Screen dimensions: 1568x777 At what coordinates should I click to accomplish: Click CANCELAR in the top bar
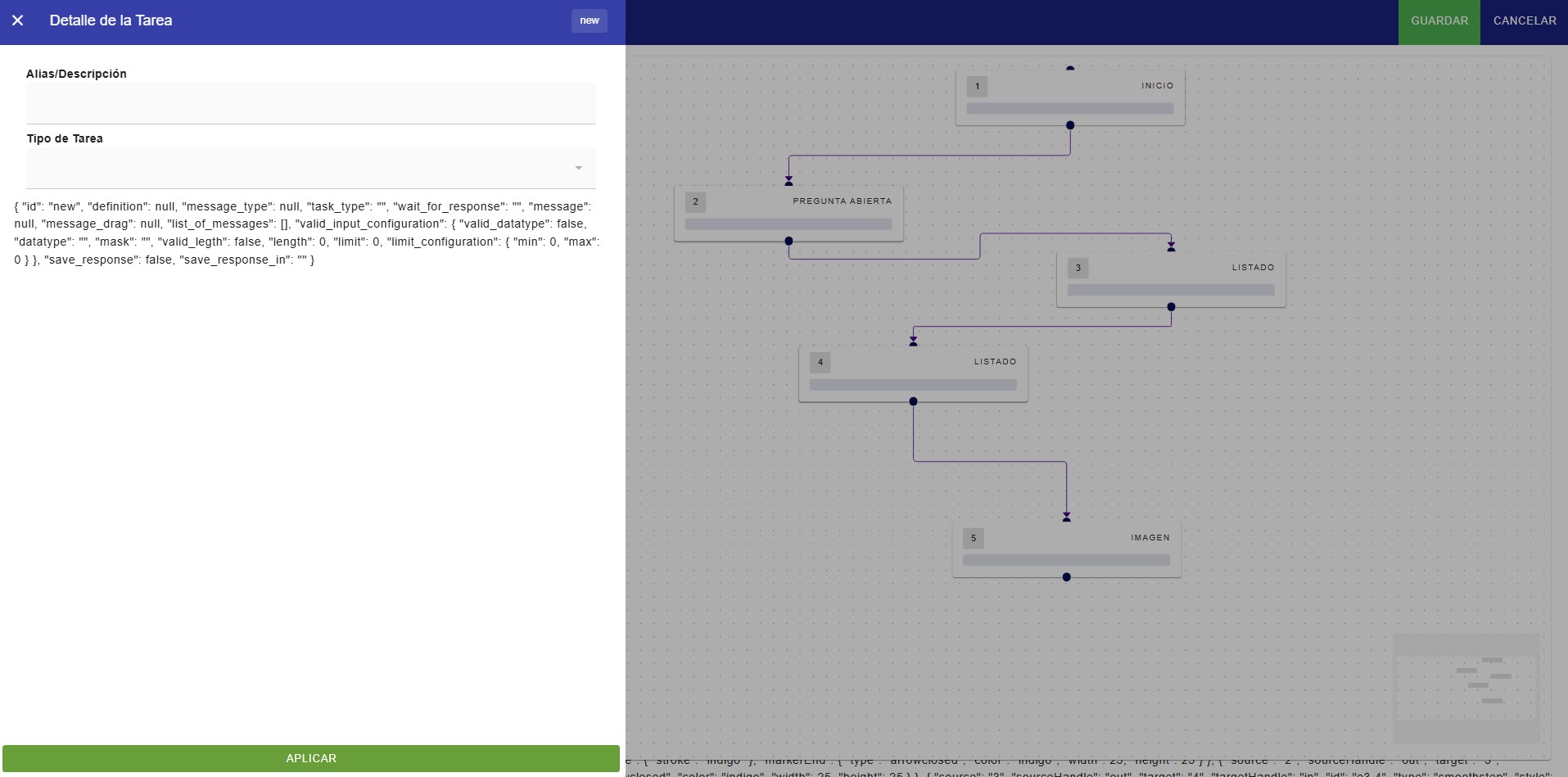point(1525,21)
